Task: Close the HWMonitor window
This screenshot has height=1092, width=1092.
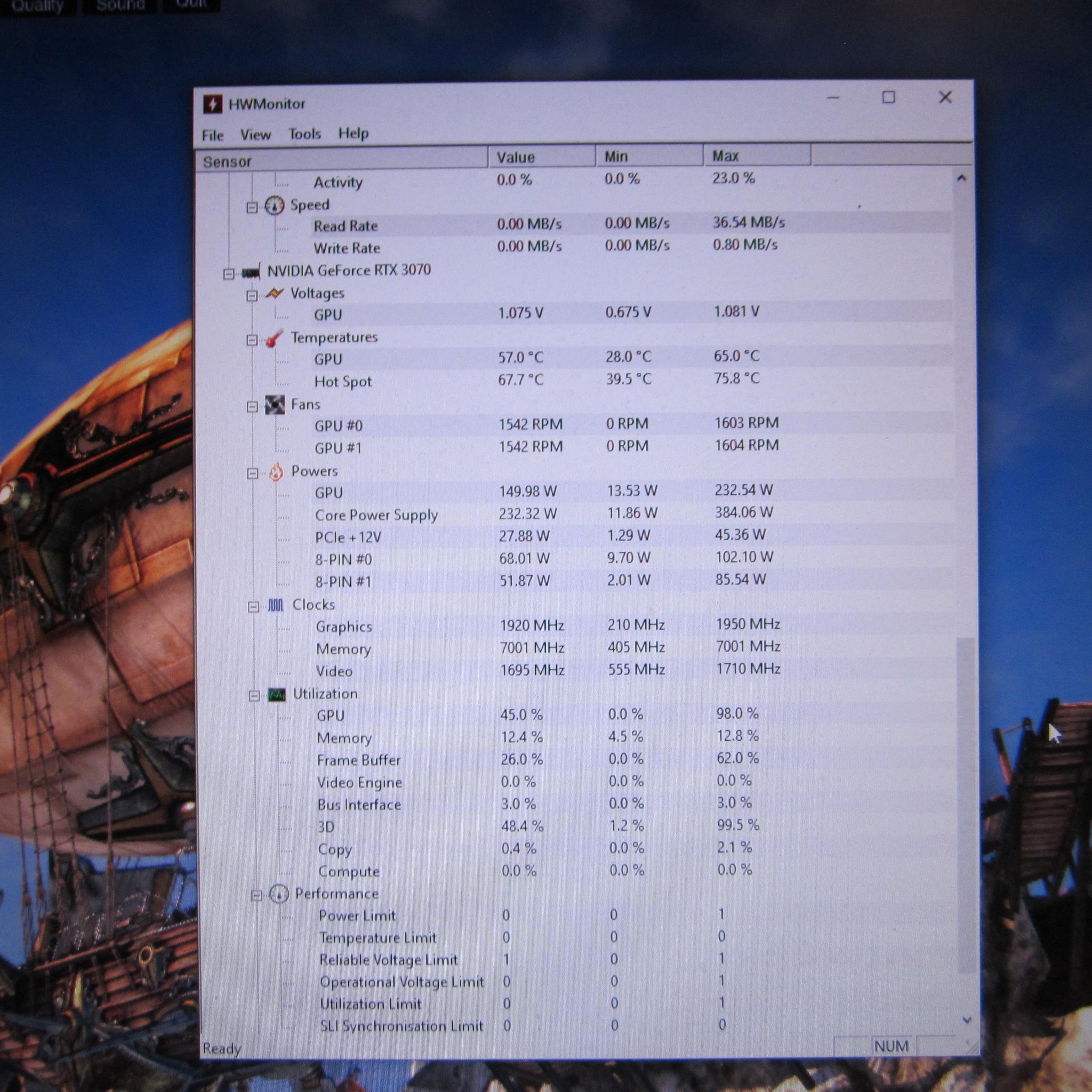Action: pos(945,97)
